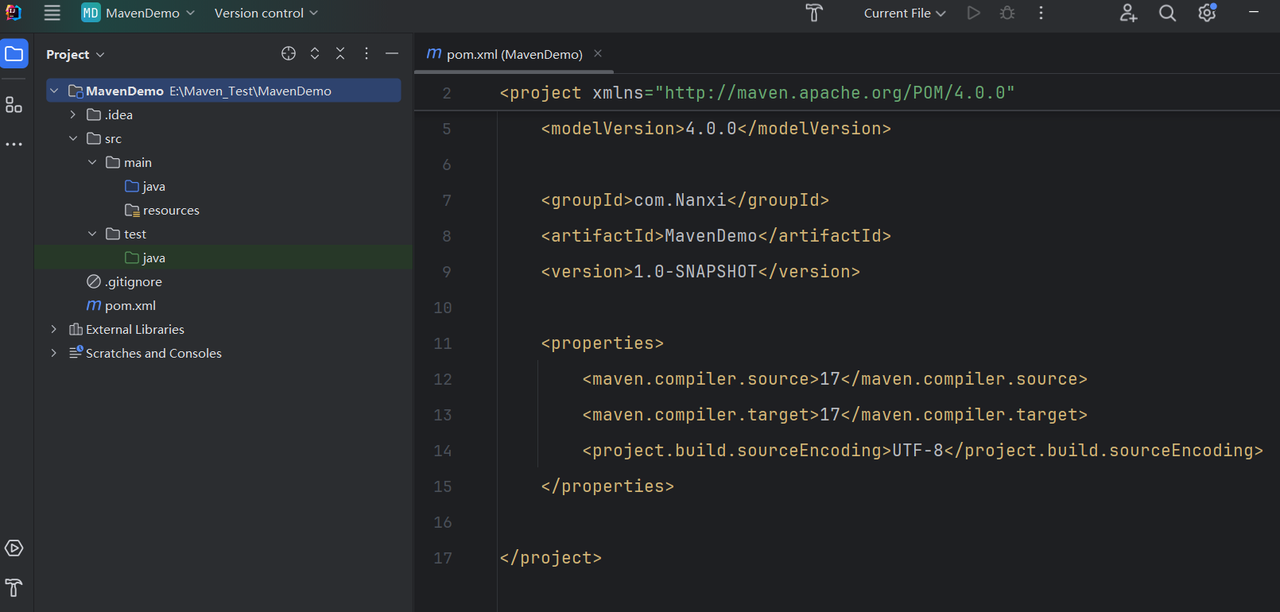Hide the Project panel with minimize icon
Viewport: 1280px width, 612px height.
(x=392, y=54)
